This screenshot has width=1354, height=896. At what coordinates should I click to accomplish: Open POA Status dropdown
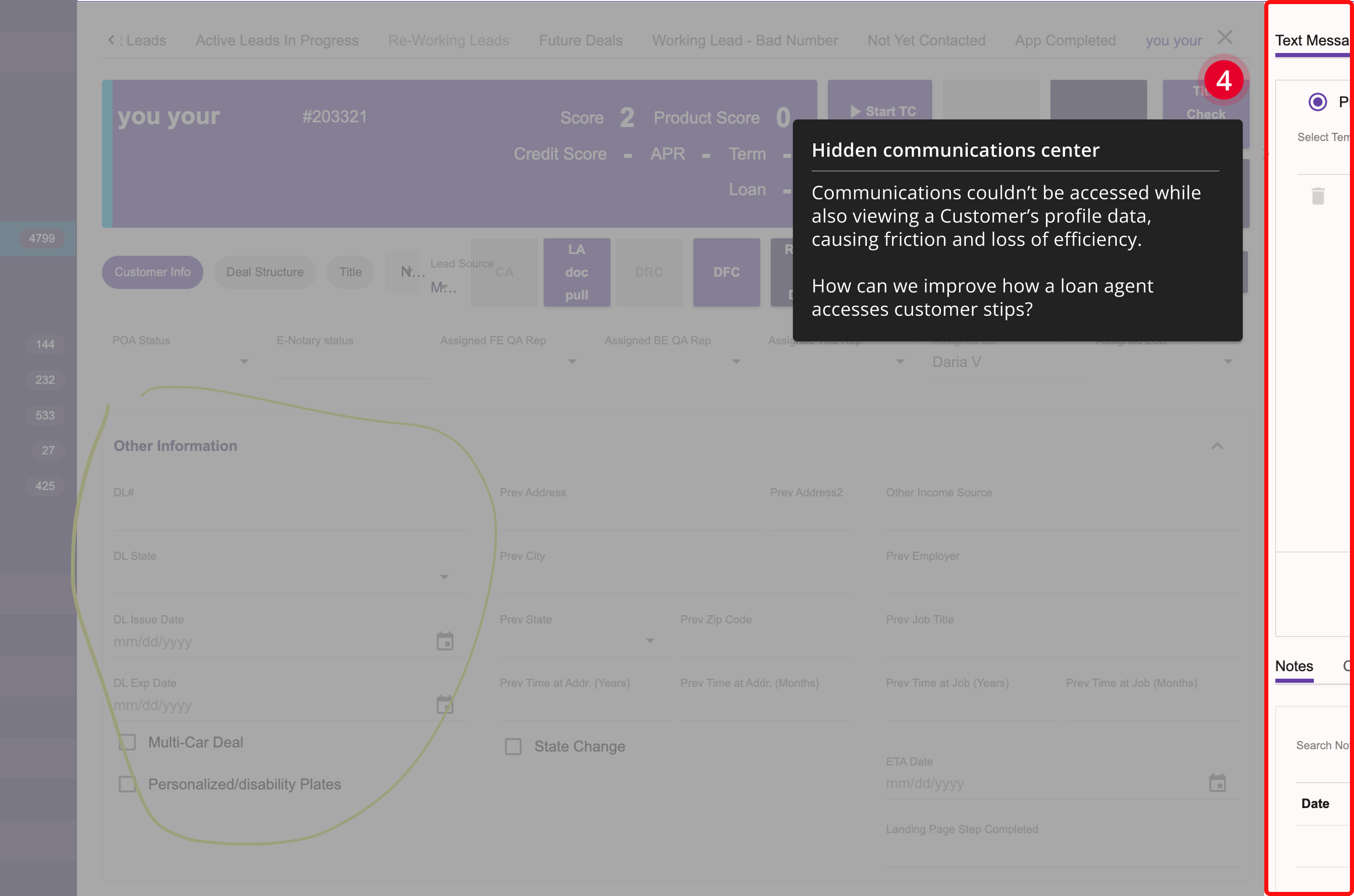(x=244, y=362)
